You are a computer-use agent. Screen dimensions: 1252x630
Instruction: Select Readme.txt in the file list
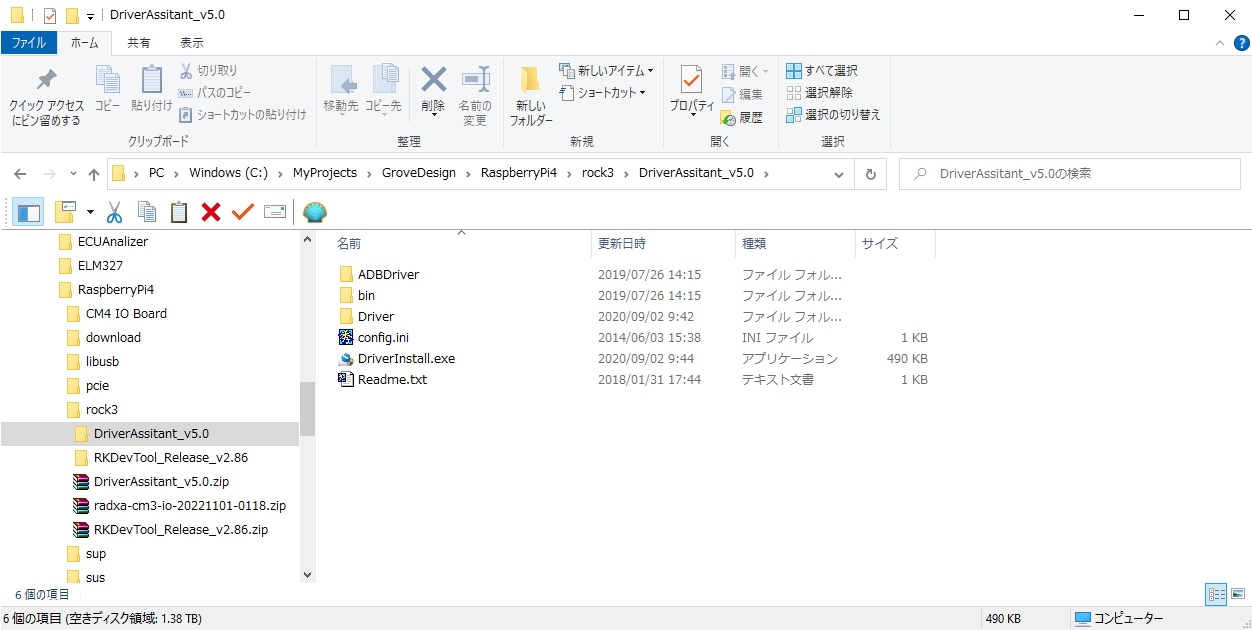point(392,379)
